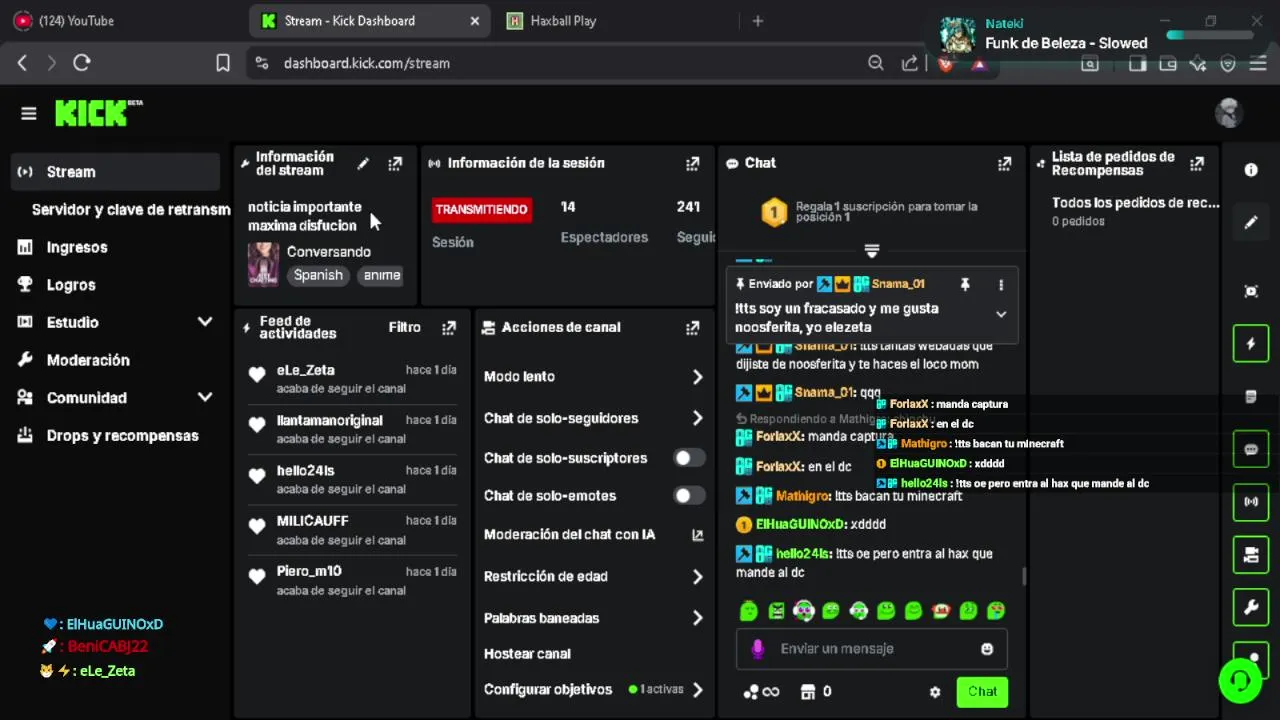The height and width of the screenshot is (720, 1280).
Task: Click the chat bubble icon in the right sidebar
Action: (1251, 449)
